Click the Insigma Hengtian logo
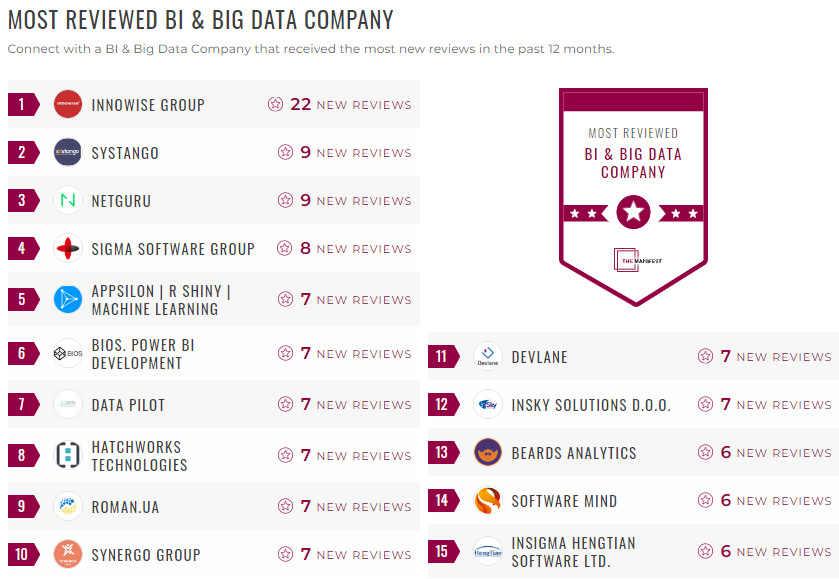839x579 pixels. pos(487,551)
